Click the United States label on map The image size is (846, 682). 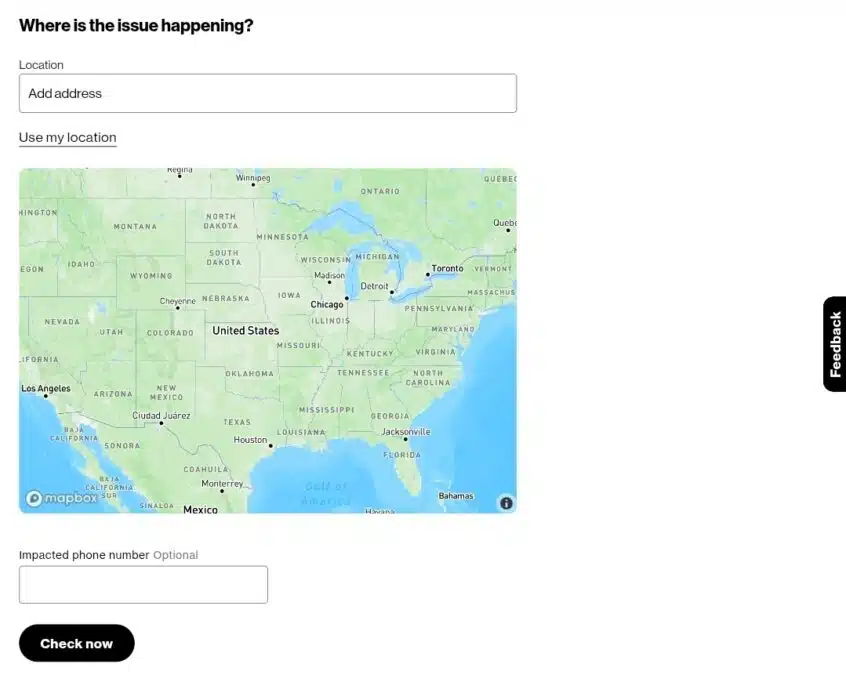(x=246, y=331)
